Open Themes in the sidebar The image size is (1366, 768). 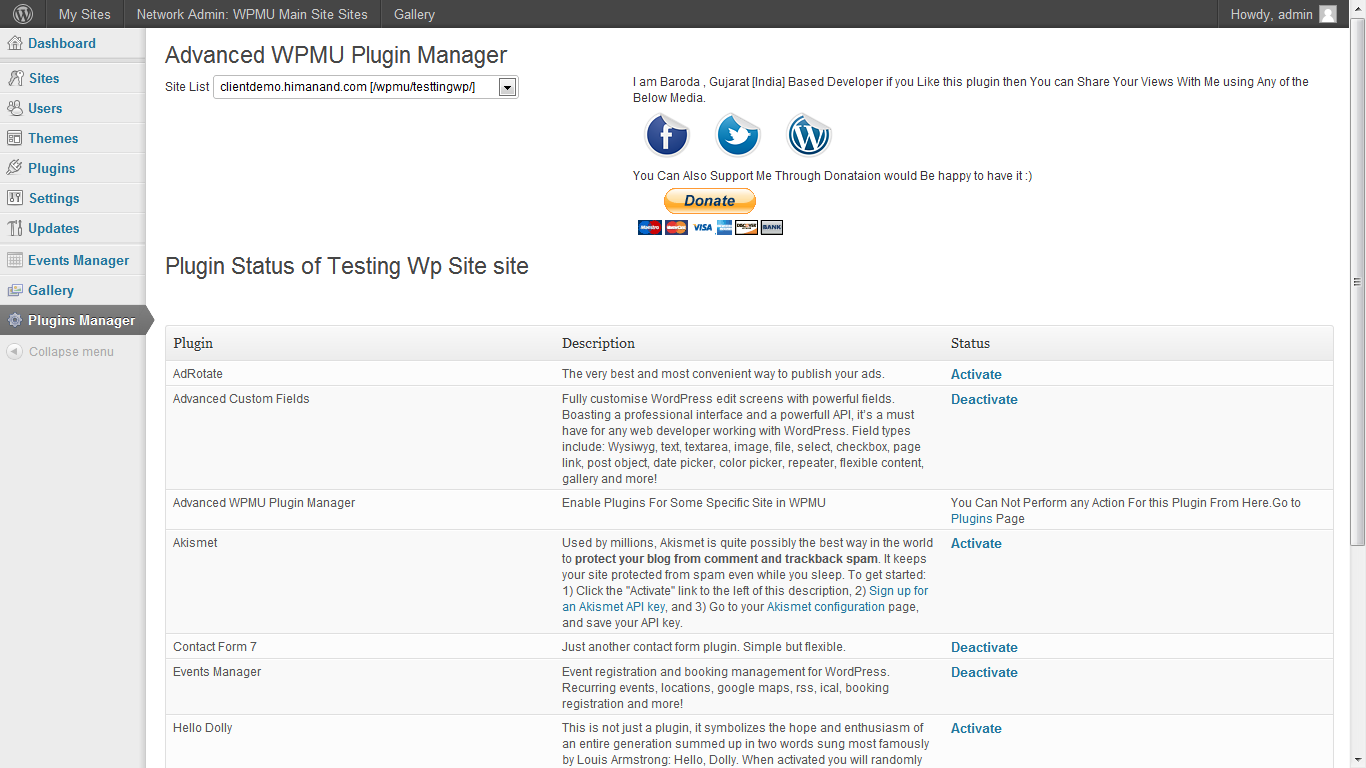53,138
